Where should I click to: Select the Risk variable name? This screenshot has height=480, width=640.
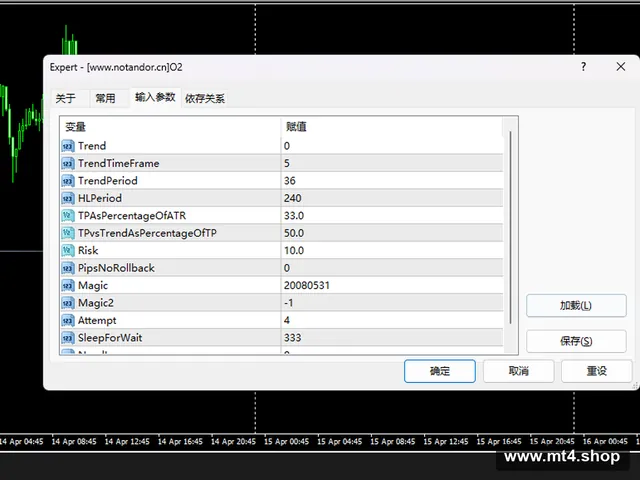click(88, 251)
